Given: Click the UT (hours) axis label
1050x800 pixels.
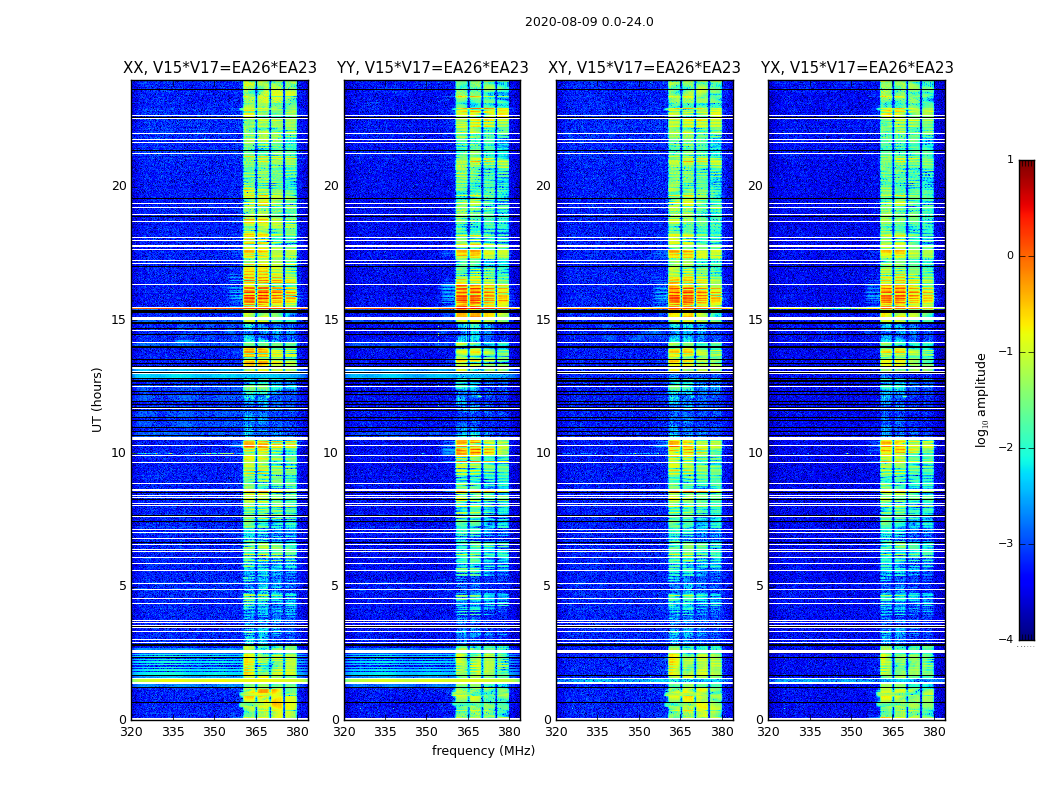Looking at the screenshot, I should pos(97,400).
